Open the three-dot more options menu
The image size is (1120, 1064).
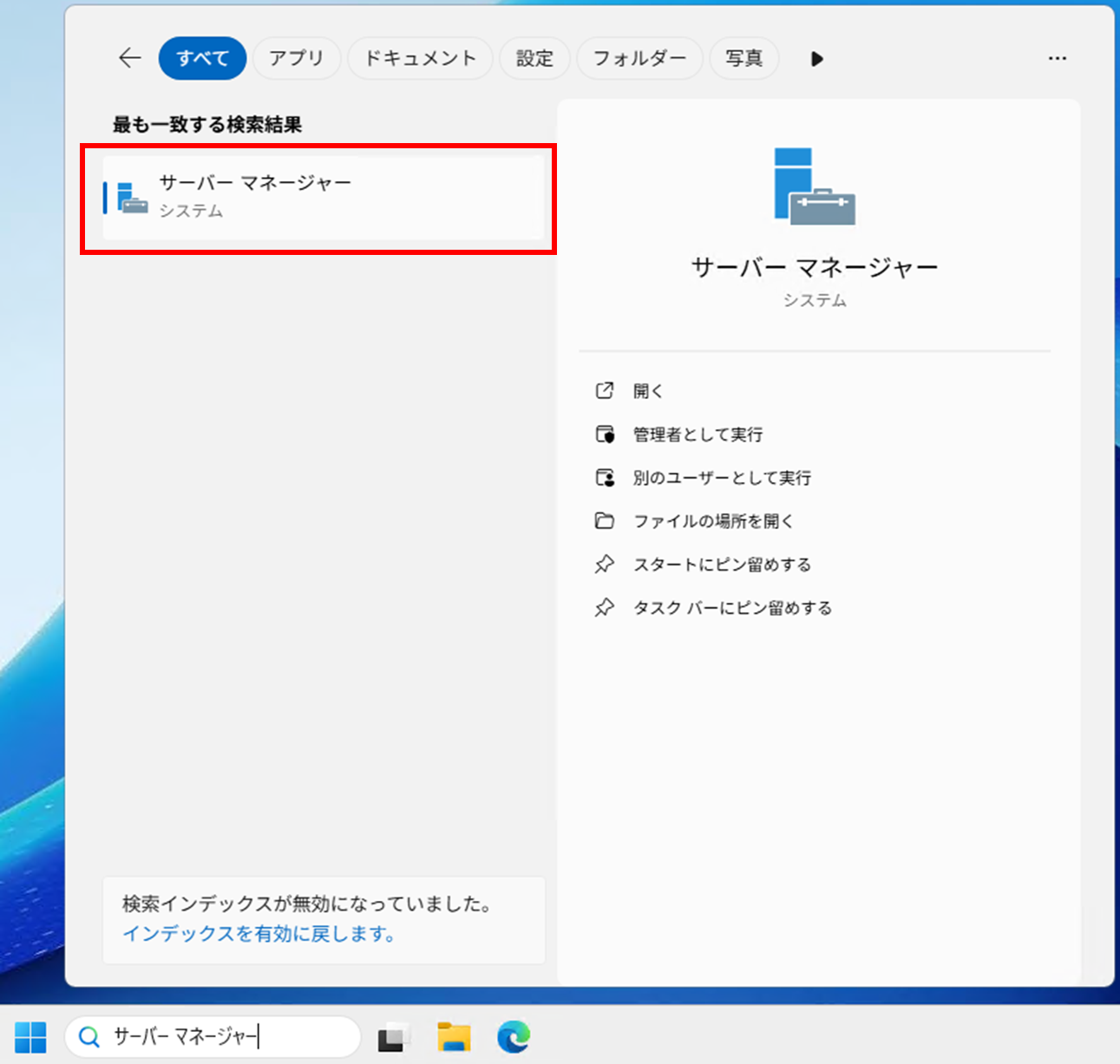1057,58
